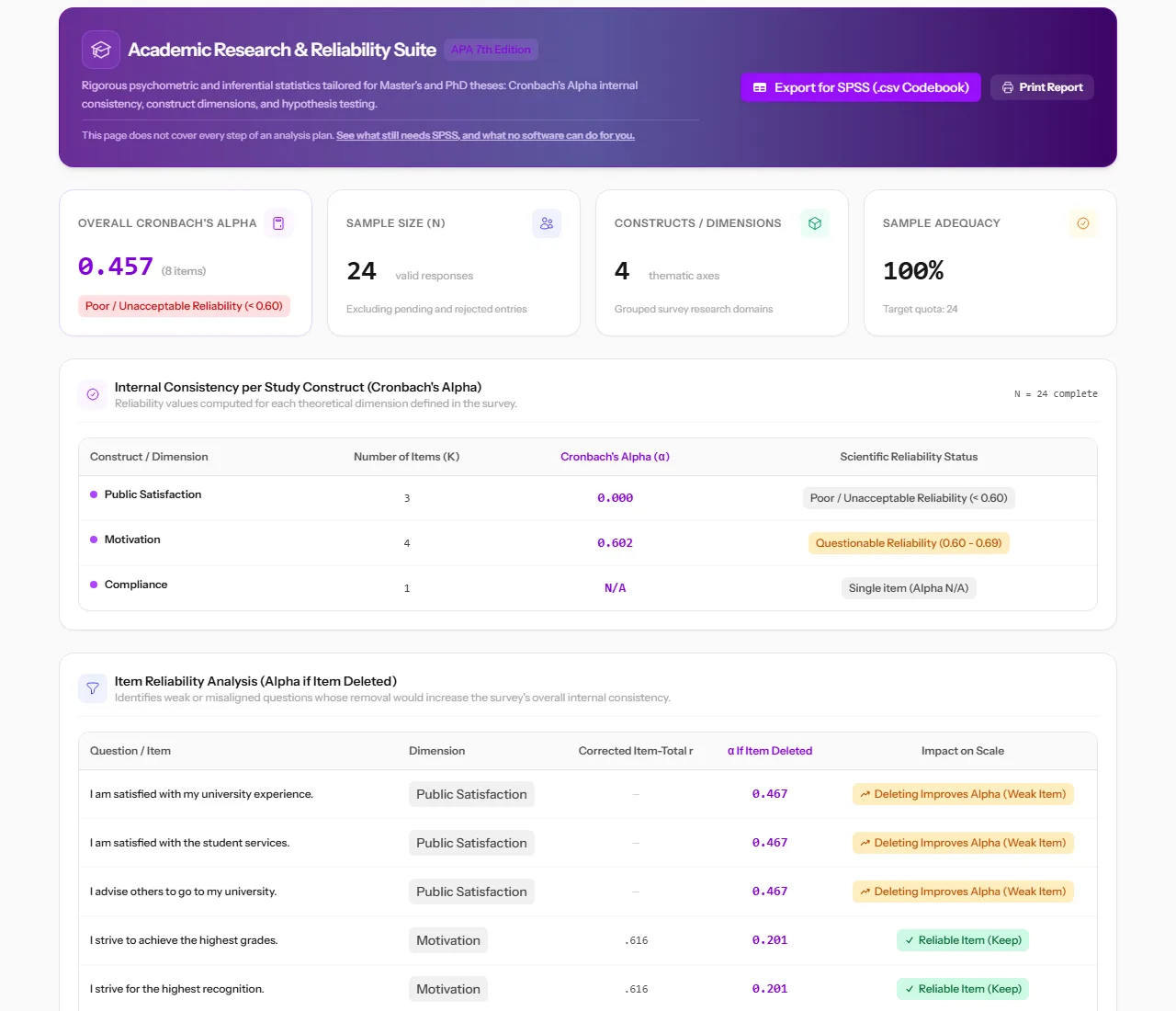This screenshot has height=1011, width=1176.
Task: Select the α If Item Deleted column header
Action: coord(770,751)
